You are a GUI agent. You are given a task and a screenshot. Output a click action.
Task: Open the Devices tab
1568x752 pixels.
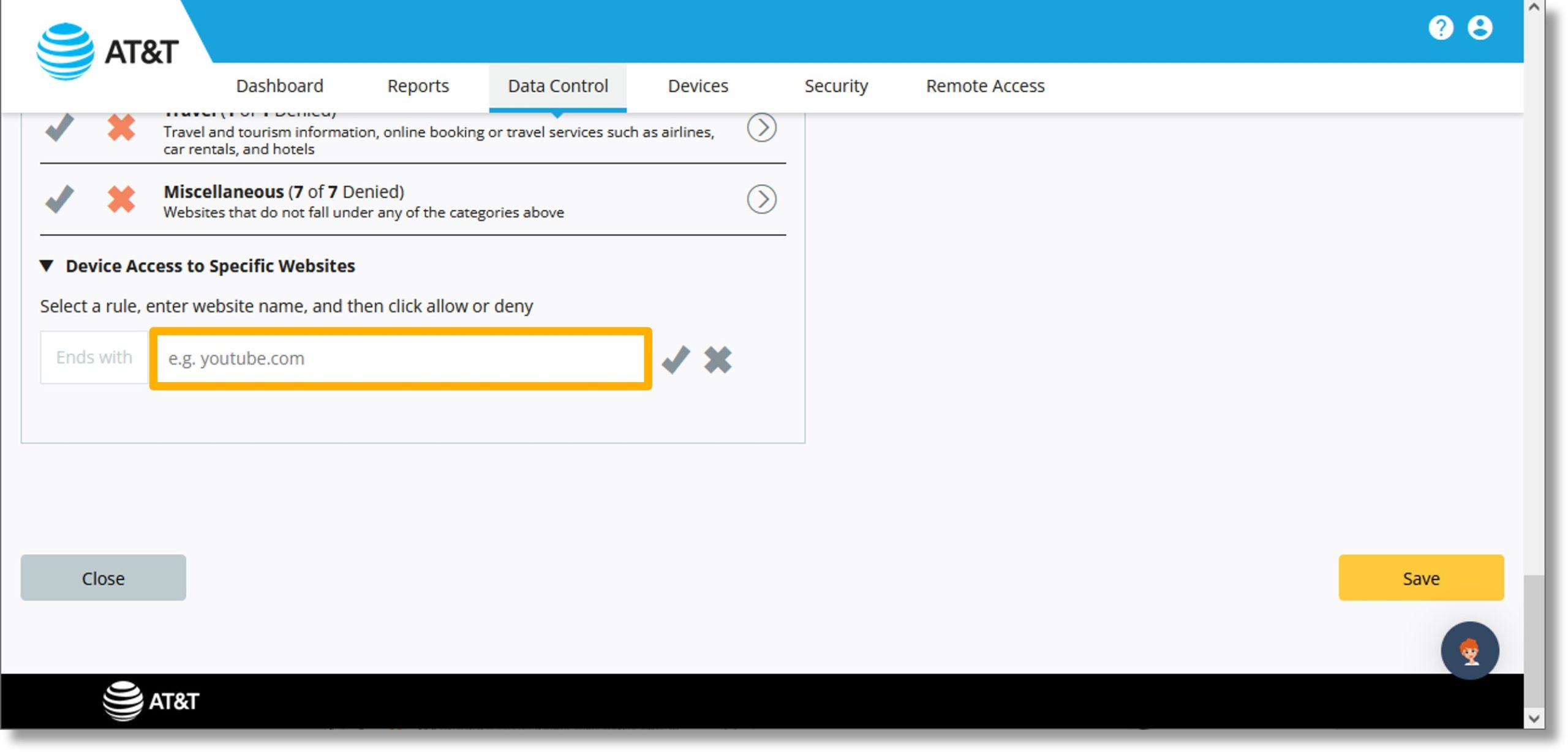pyautogui.click(x=698, y=86)
